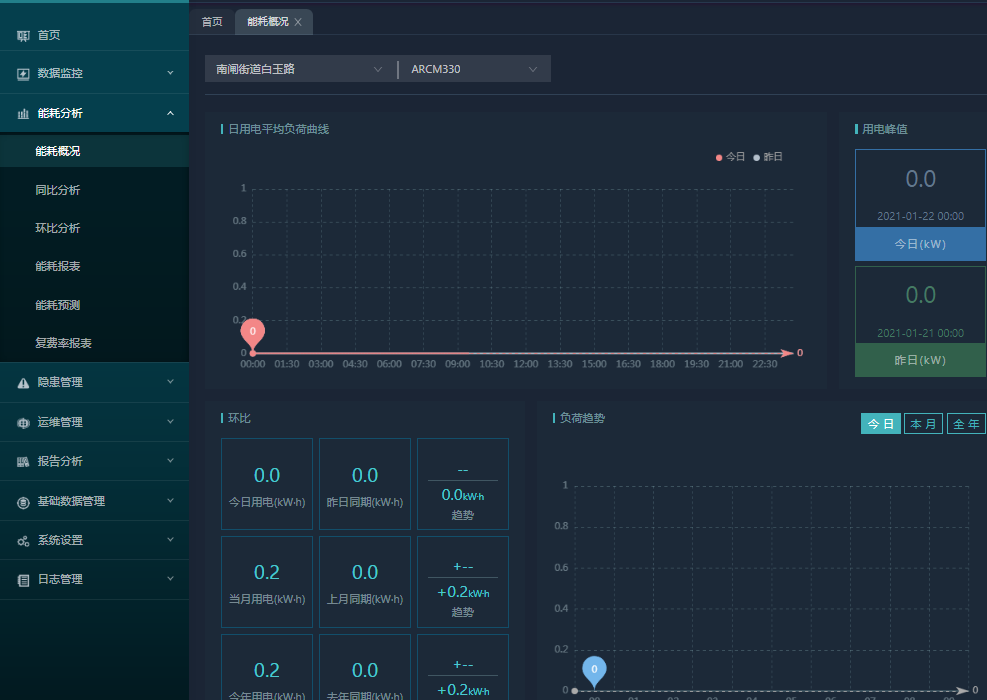
Task: Click the 数据监控 monitor icon
Action: pos(23,74)
